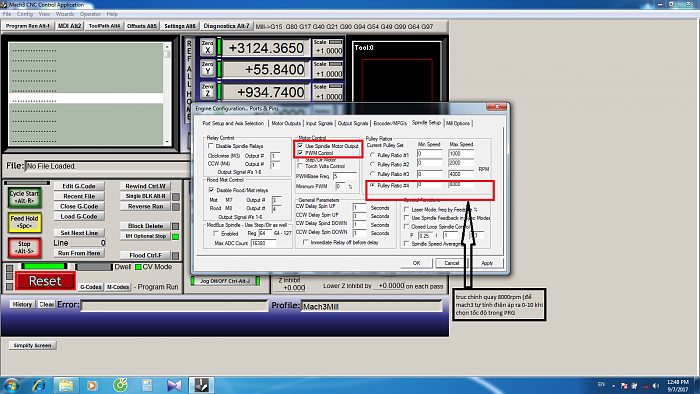700x394 pixels.
Task: Open the Diagnostics Alt-7 screen tab
Action: 226,26
